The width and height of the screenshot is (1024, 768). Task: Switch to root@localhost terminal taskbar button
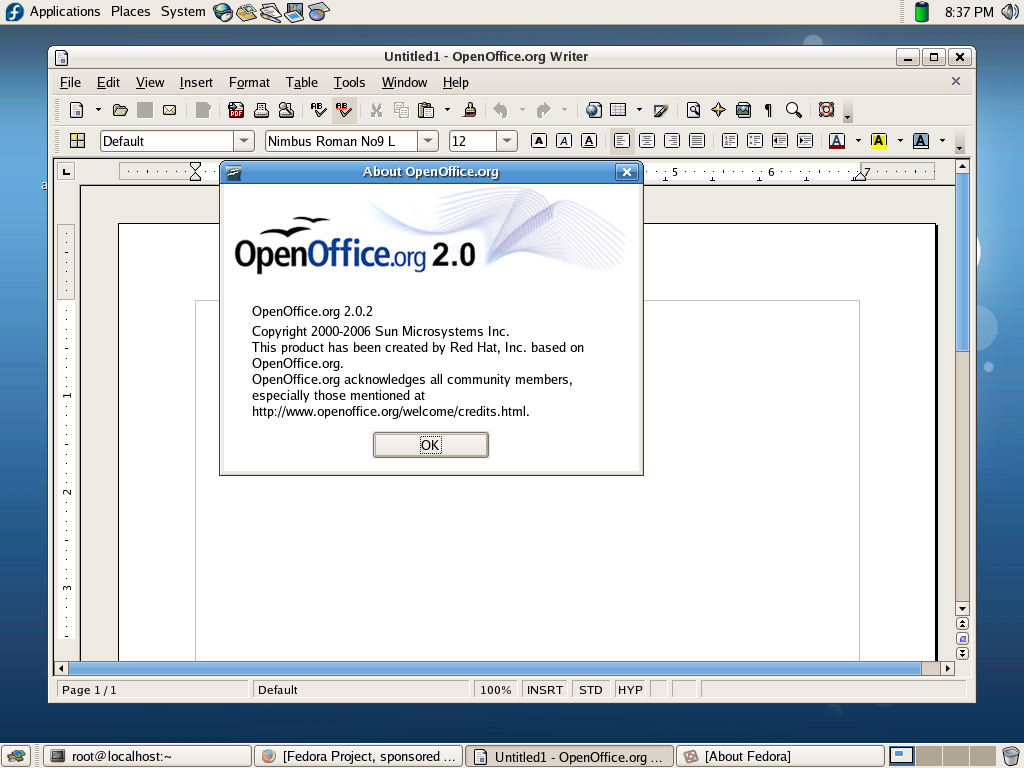coord(148,756)
